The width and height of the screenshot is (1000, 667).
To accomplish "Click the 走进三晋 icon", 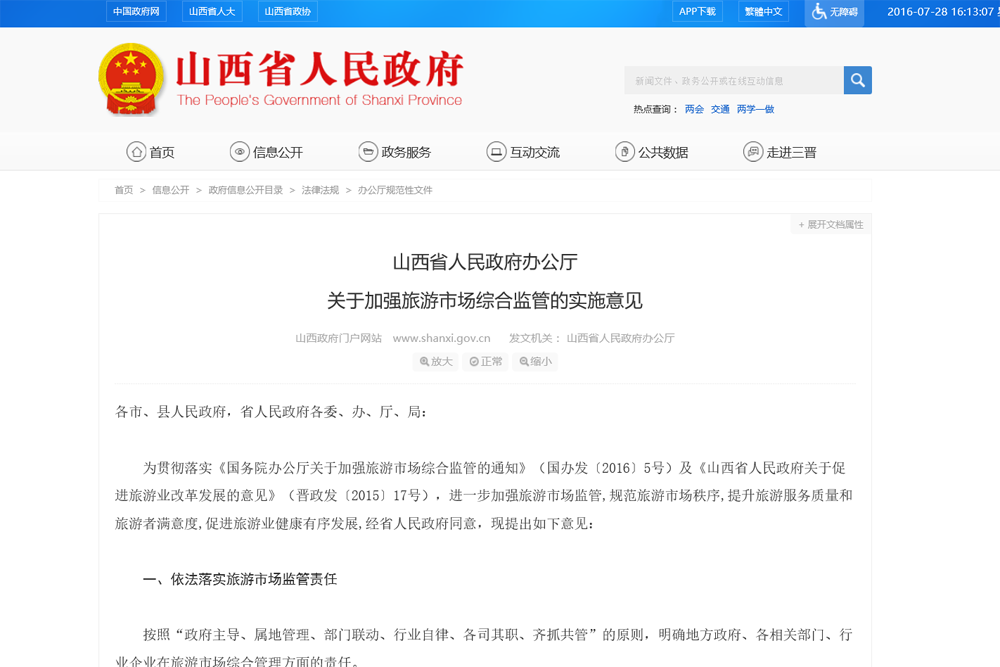I will pos(753,152).
